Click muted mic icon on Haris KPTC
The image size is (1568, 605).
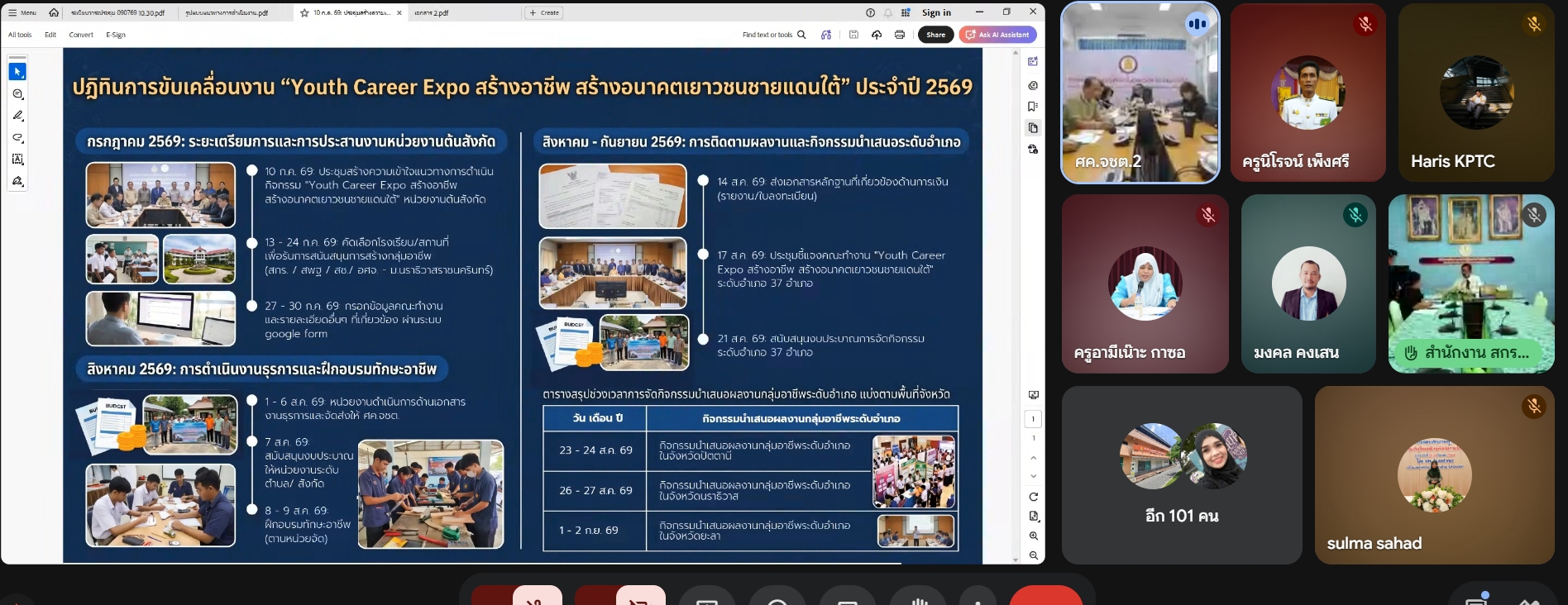point(1534,24)
